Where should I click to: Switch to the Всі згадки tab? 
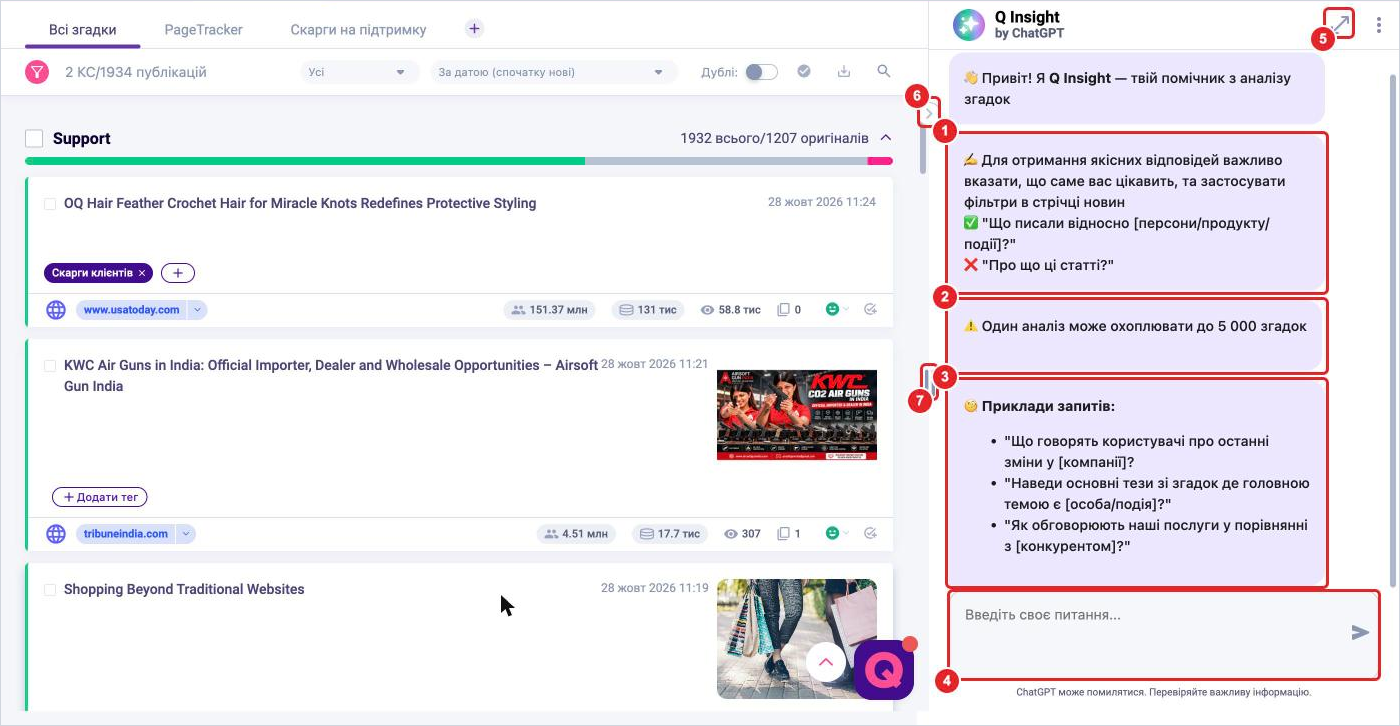[x=82, y=29]
